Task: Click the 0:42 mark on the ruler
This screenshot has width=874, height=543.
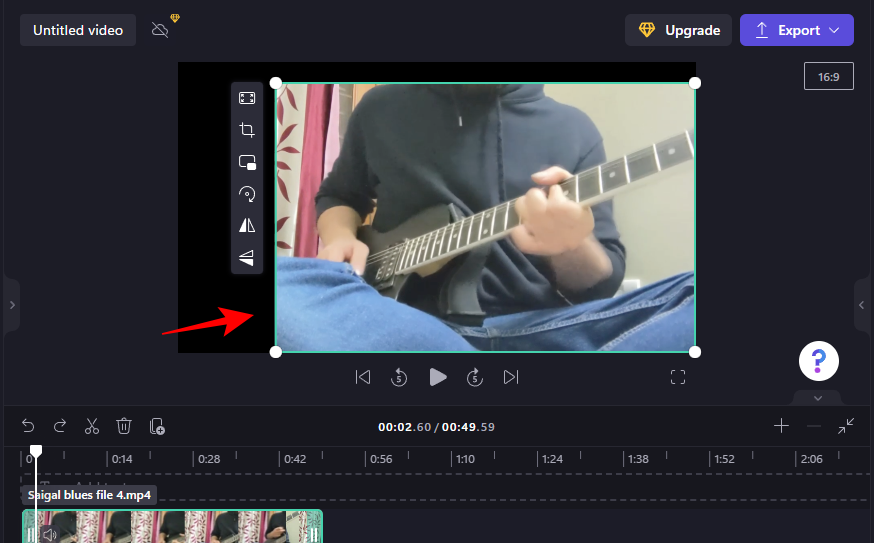Action: 295,459
